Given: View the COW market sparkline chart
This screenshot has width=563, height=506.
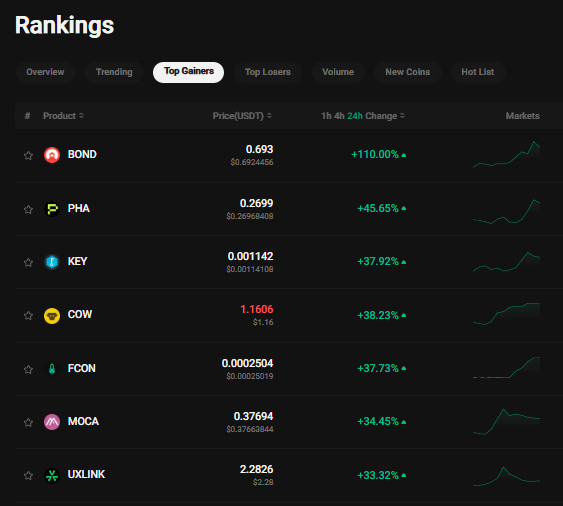Looking at the screenshot, I should pos(506,314).
